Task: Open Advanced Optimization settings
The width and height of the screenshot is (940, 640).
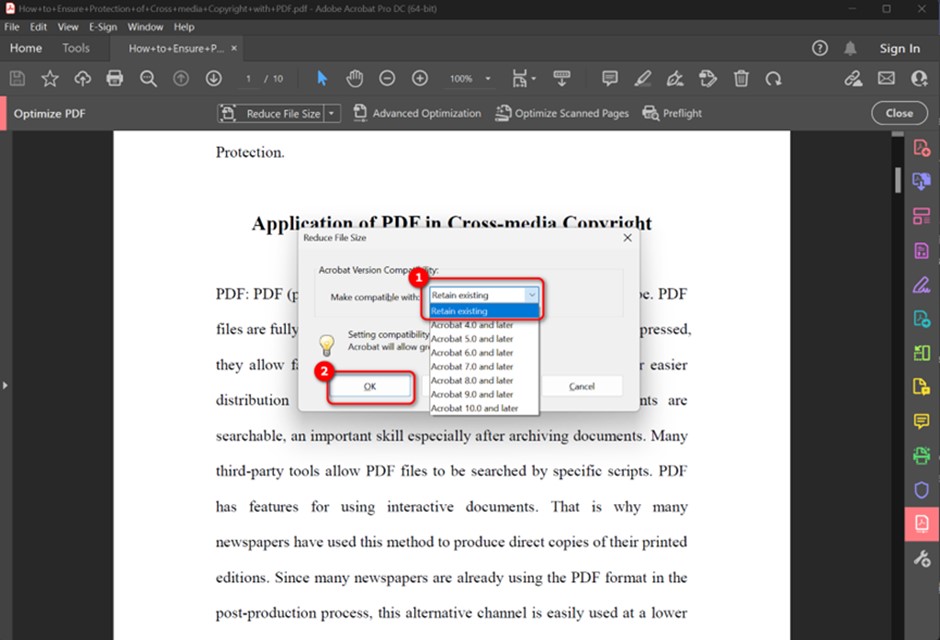Action: click(417, 113)
